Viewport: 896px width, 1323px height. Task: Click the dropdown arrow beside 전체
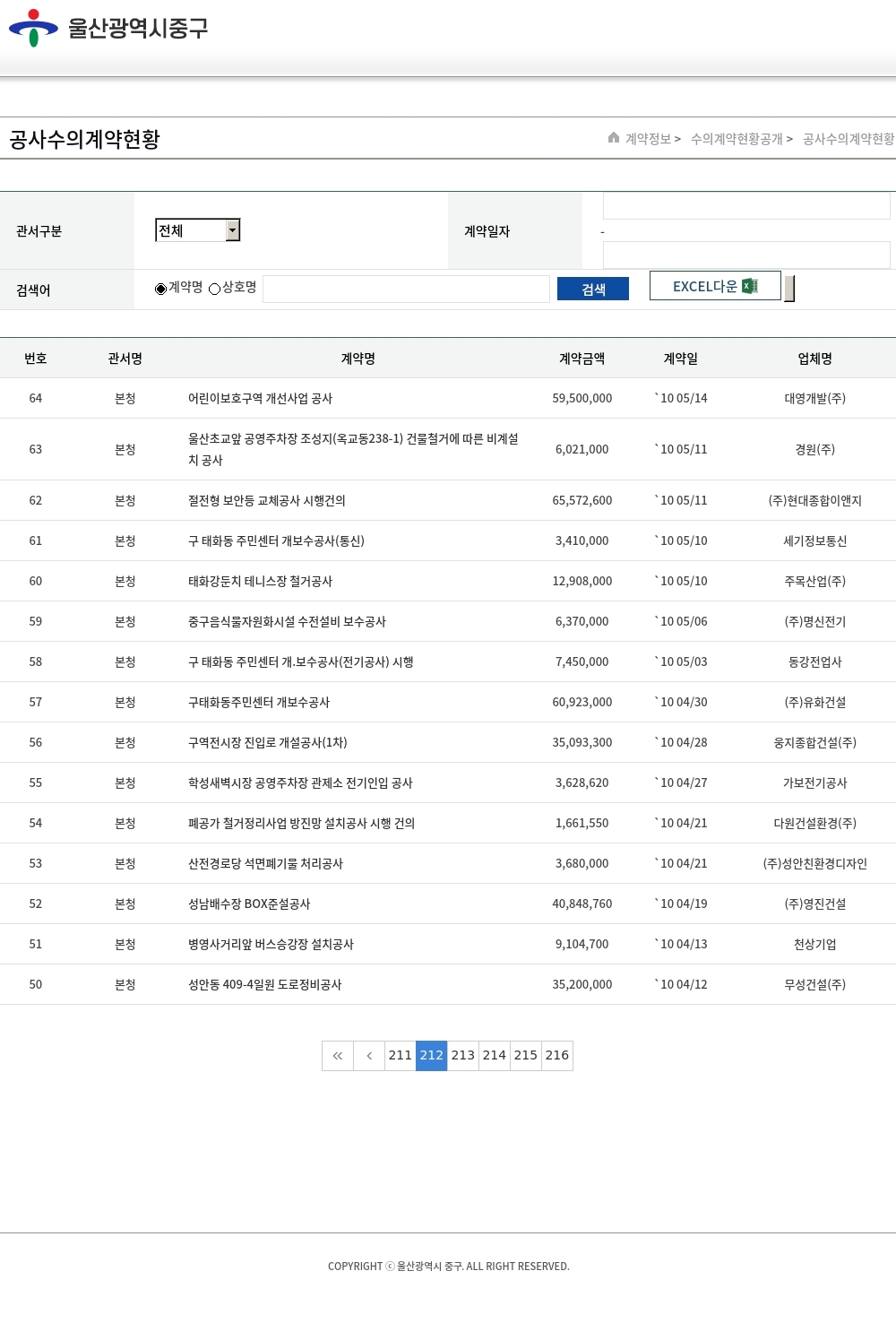tap(233, 230)
